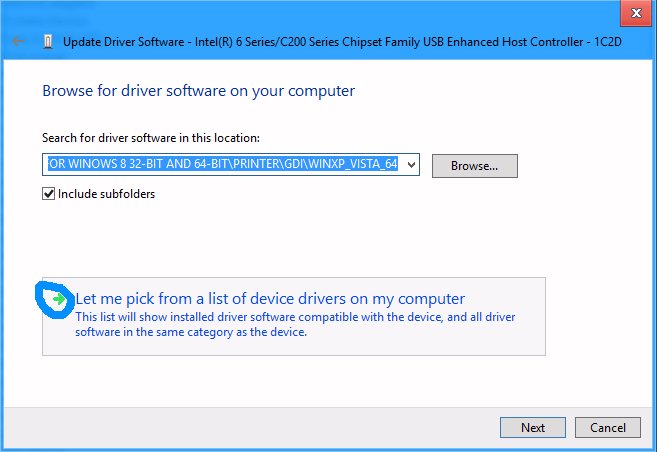
Task: Click the device icon beside the window title
Action: point(48,42)
